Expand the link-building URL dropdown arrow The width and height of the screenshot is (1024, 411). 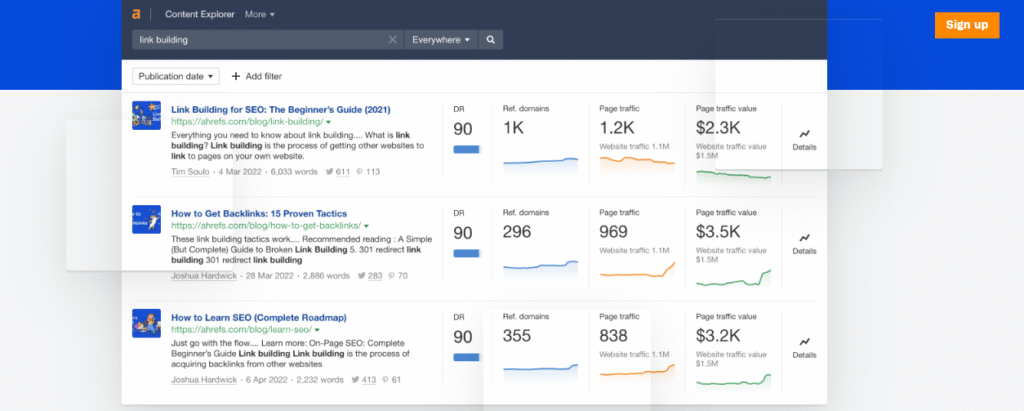click(328, 122)
